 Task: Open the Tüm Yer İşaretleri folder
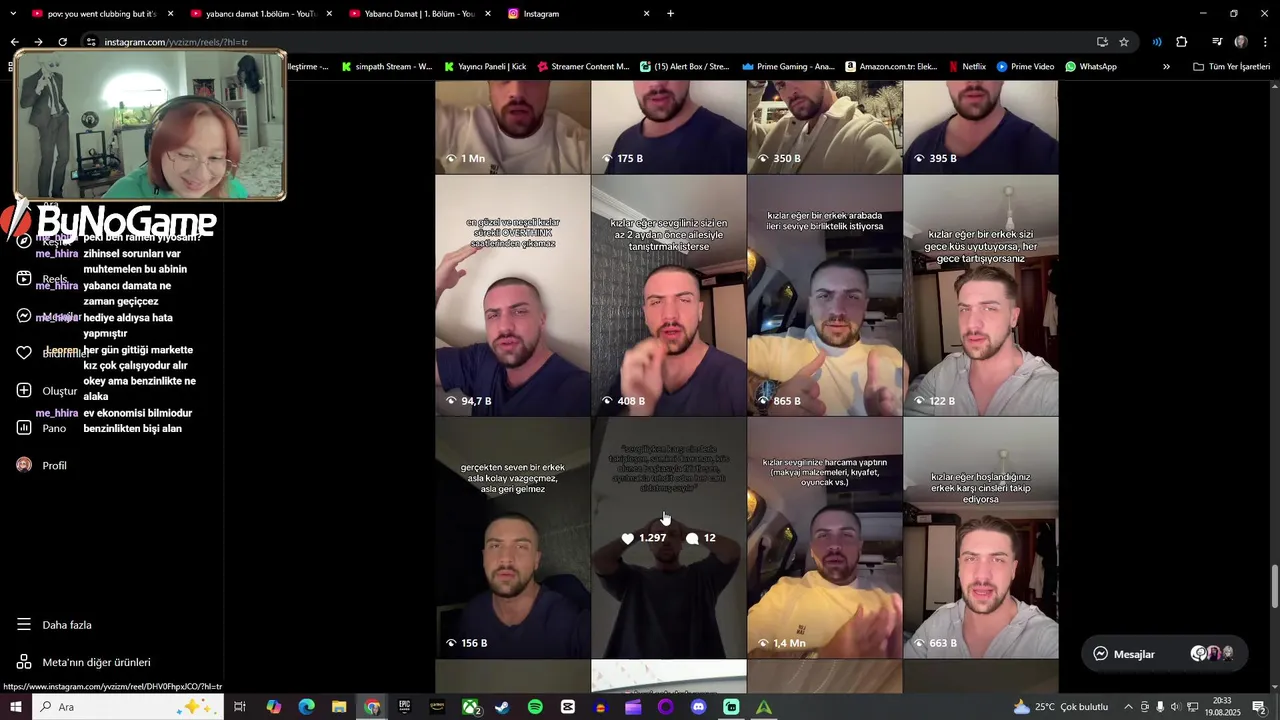click(x=1231, y=67)
